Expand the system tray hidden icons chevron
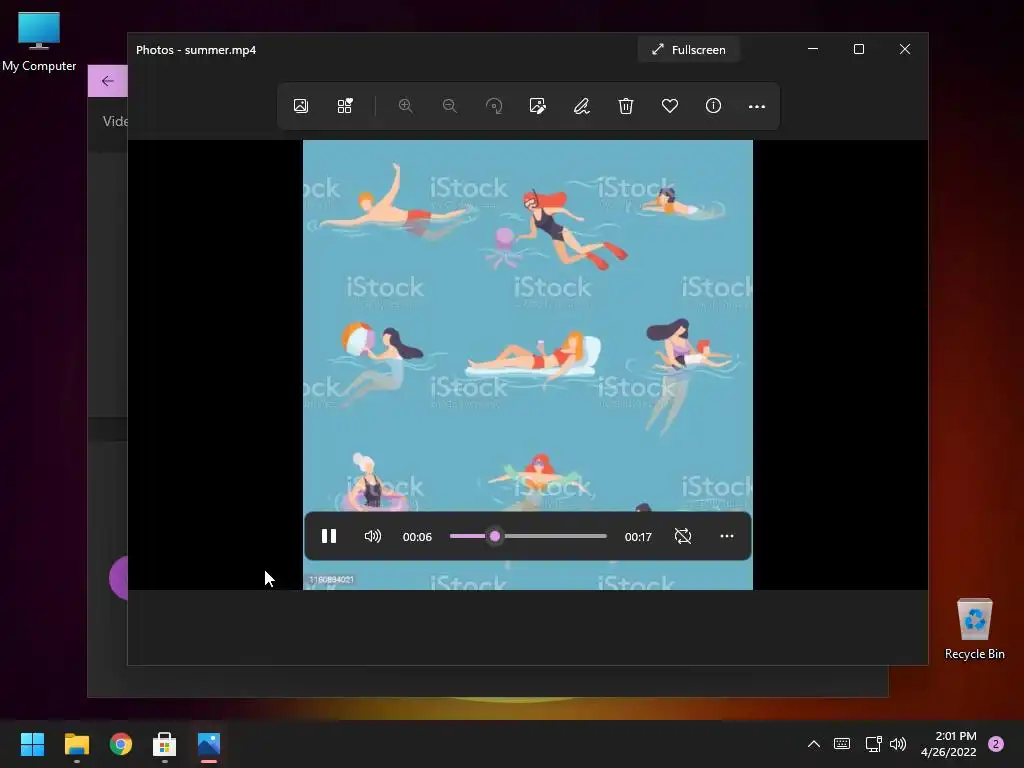This screenshot has height=768, width=1024. tap(814, 744)
